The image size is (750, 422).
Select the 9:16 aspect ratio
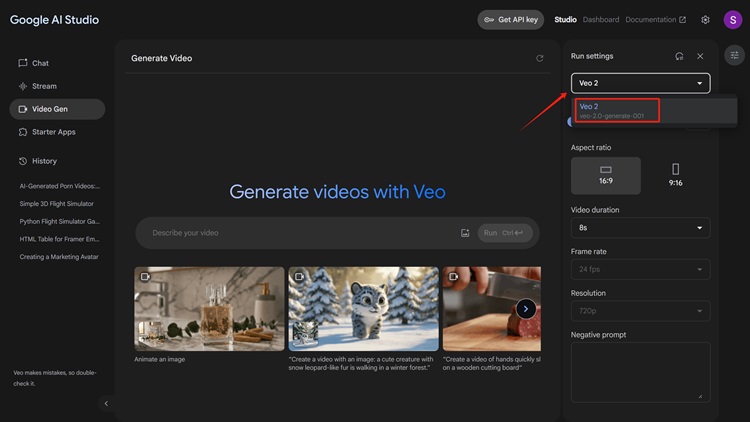click(x=675, y=176)
